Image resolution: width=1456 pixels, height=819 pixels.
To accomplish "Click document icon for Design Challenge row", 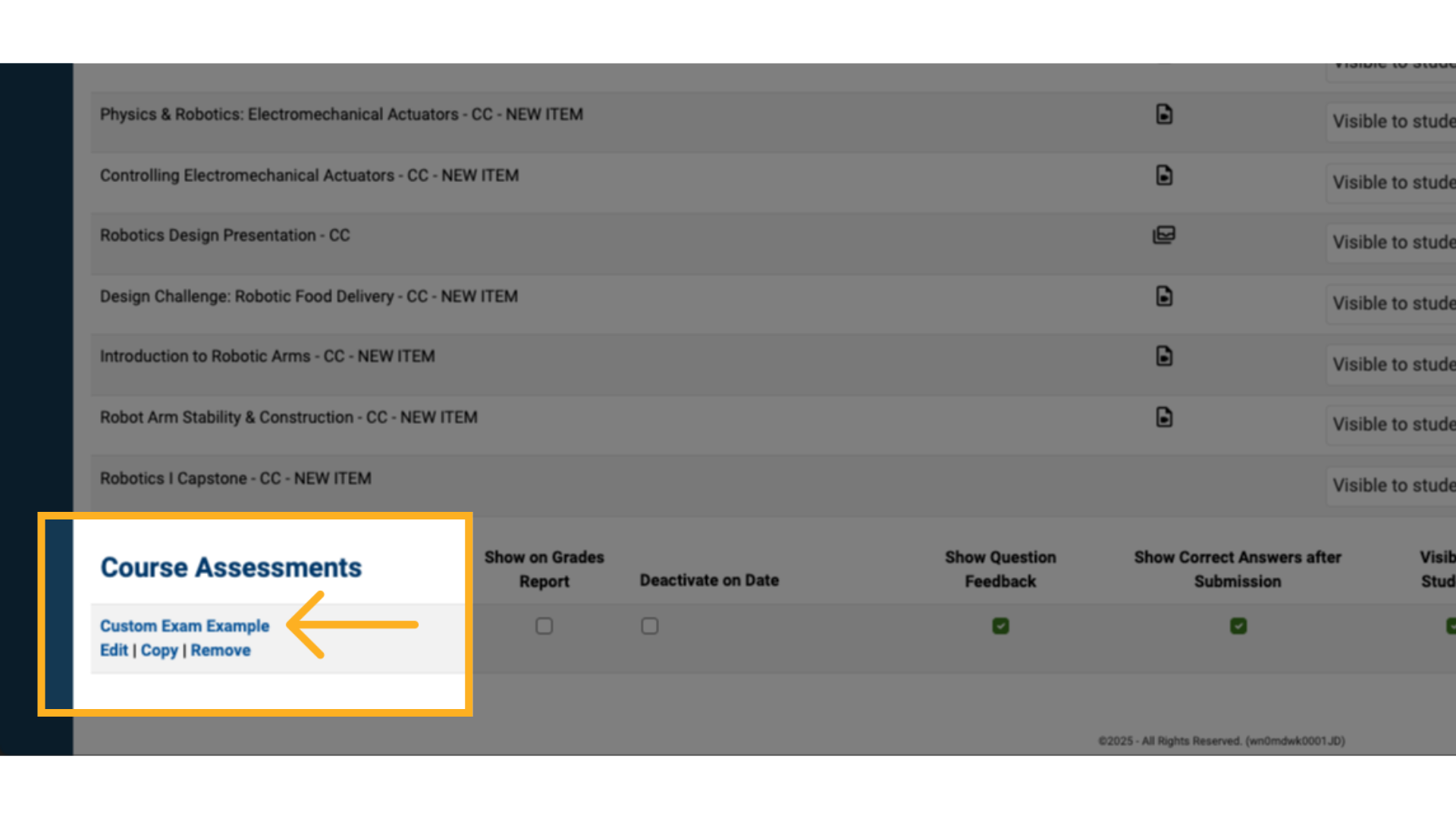I will tap(1164, 296).
